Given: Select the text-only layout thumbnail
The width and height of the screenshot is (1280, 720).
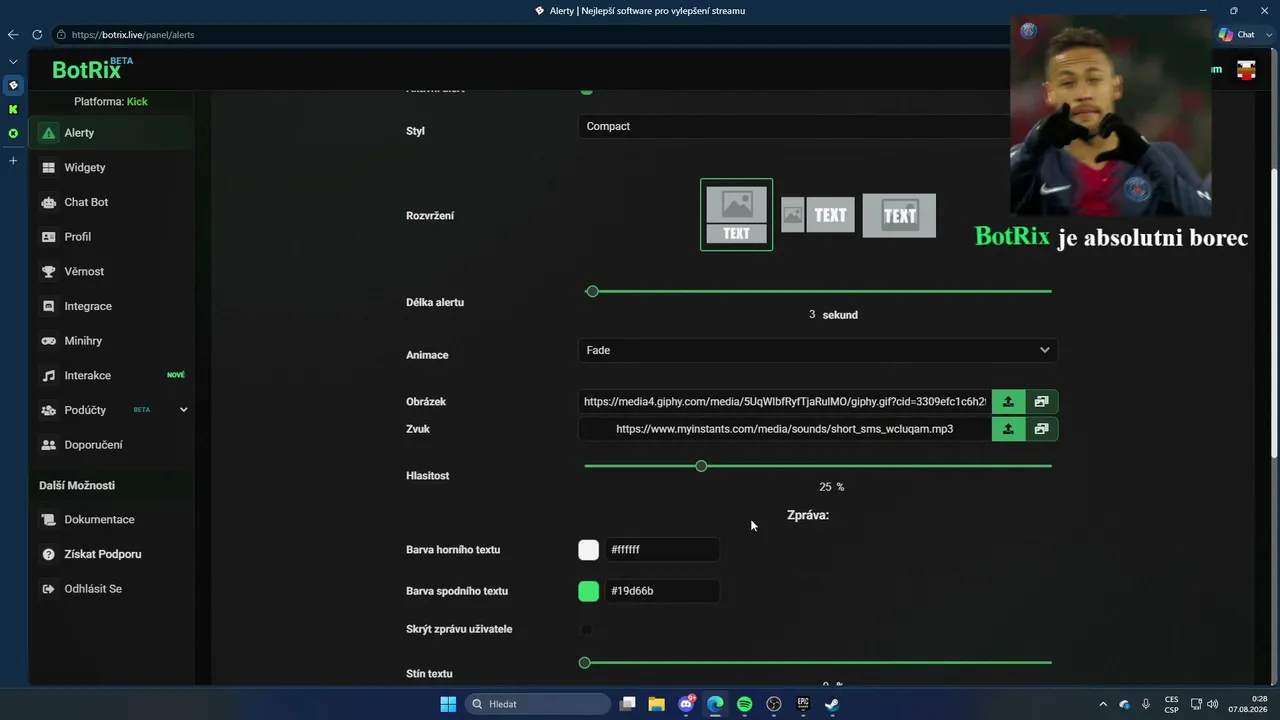Looking at the screenshot, I should point(899,215).
